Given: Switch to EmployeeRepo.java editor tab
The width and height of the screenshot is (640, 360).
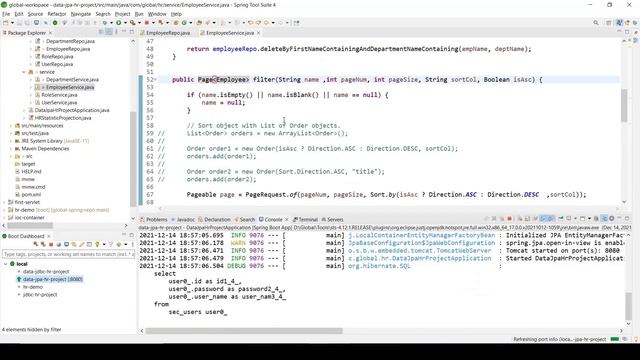Looking at the screenshot, I should point(167,33).
